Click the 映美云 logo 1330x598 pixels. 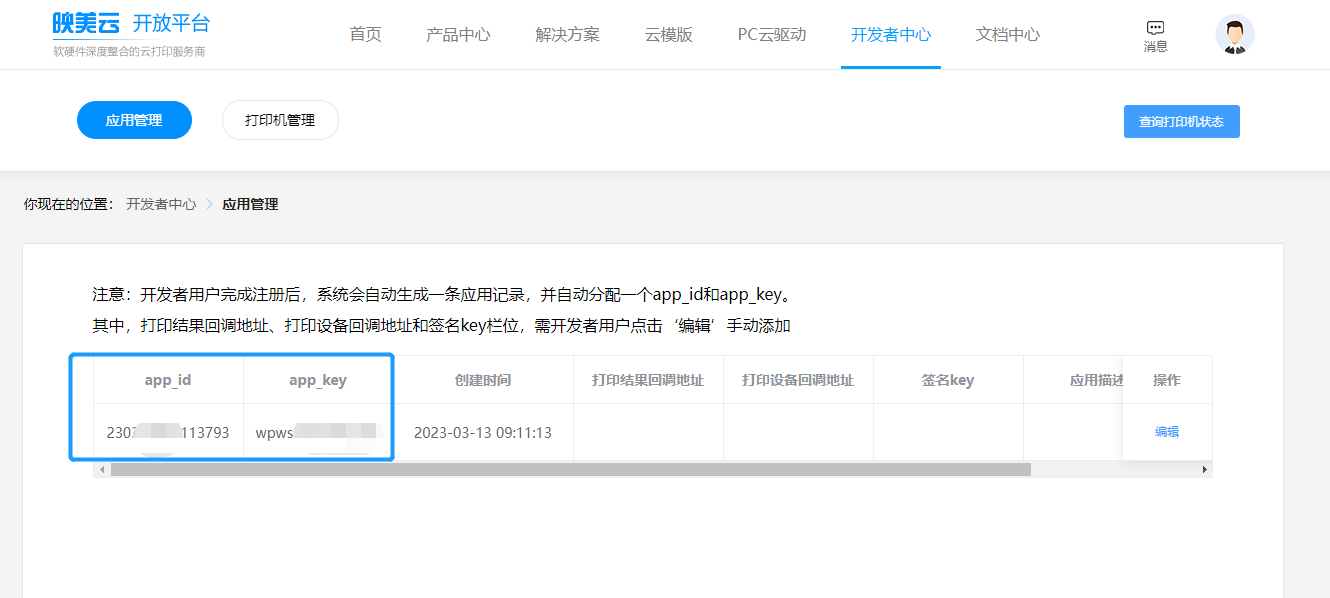click(86, 25)
